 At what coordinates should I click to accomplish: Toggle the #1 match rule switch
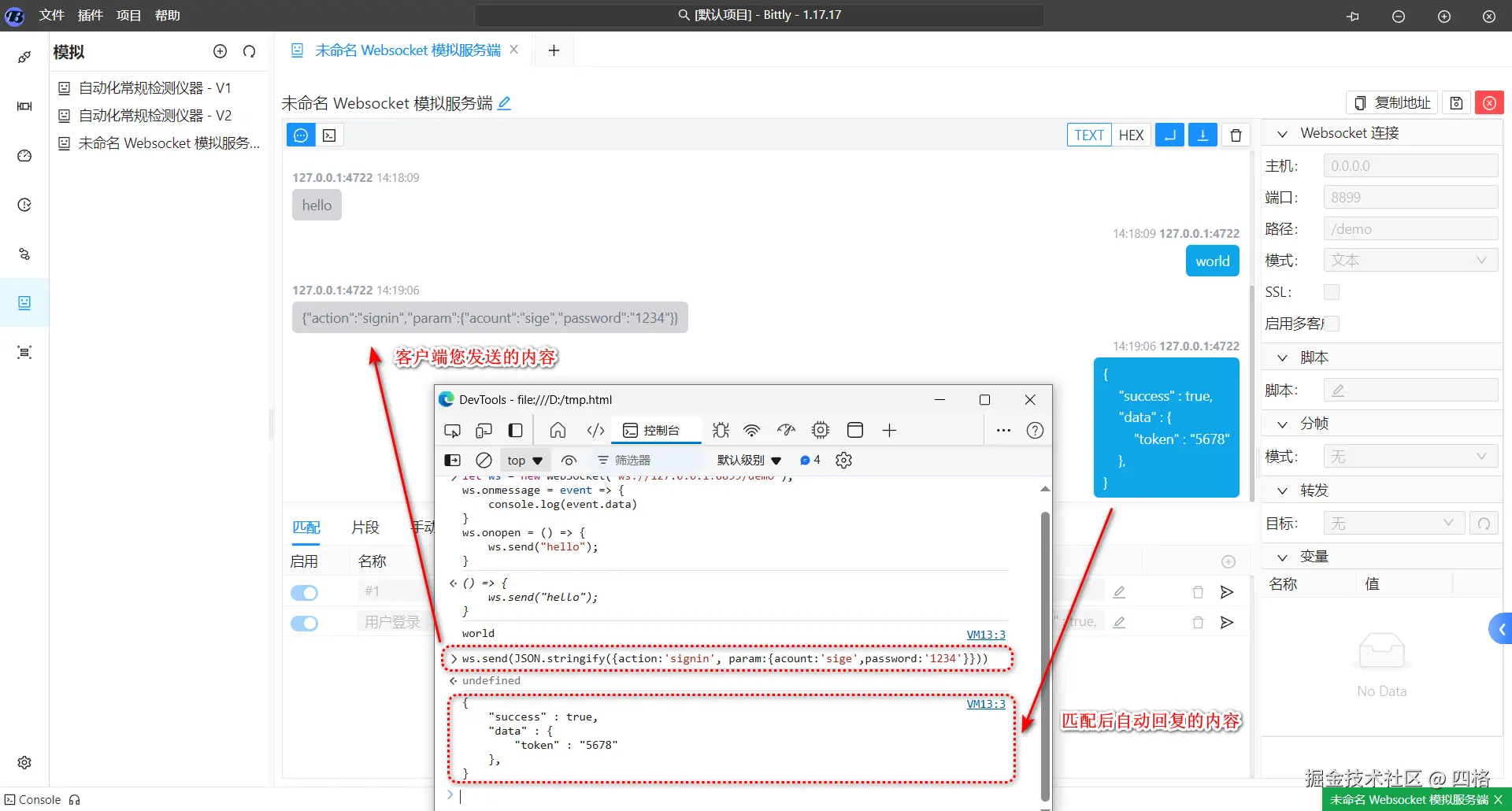304,593
